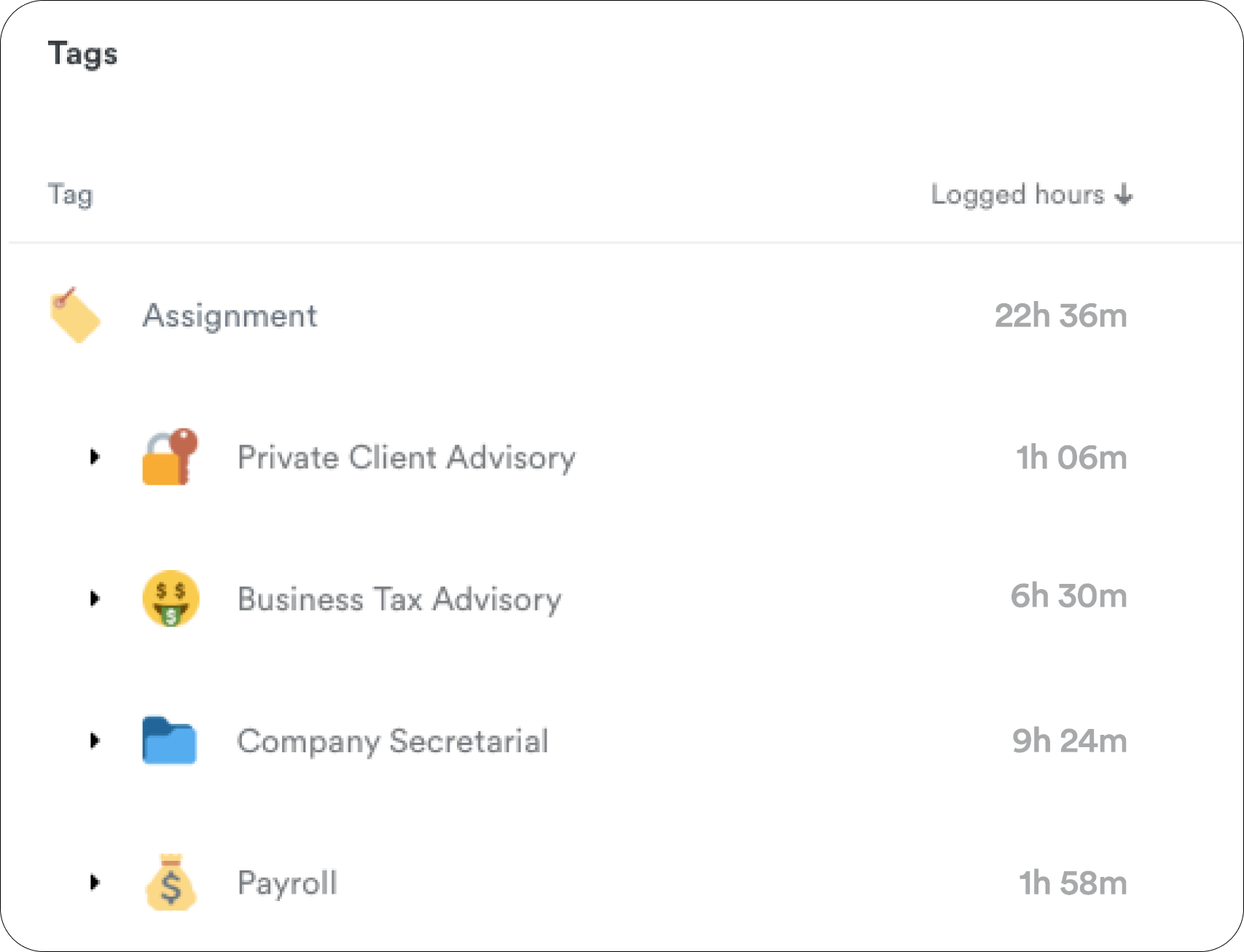
Task: Click the Tags panel heading
Action: [82, 54]
